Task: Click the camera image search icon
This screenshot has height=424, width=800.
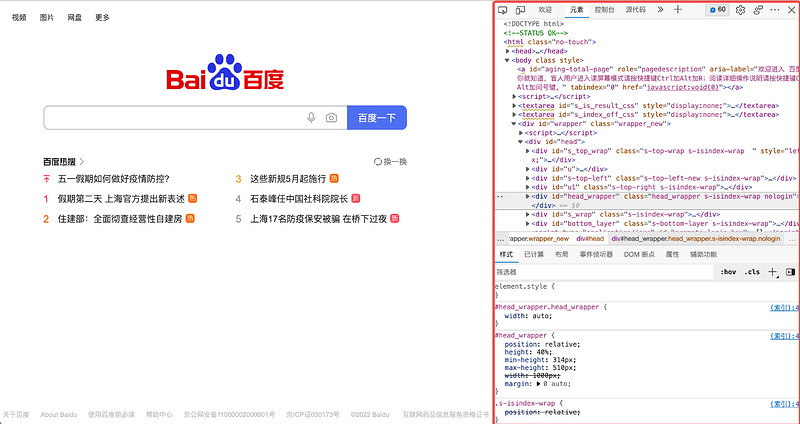Action: pyautogui.click(x=331, y=118)
